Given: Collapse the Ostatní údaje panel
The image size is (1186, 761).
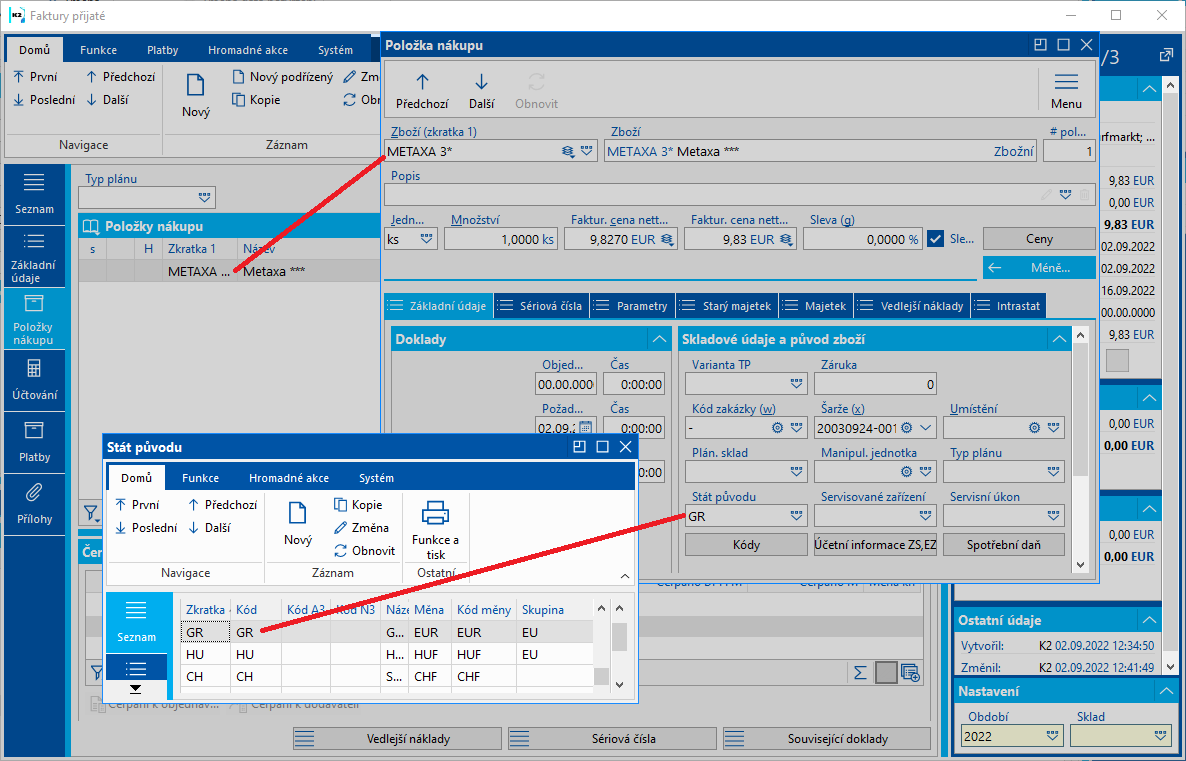Looking at the screenshot, I should (x=1150, y=620).
